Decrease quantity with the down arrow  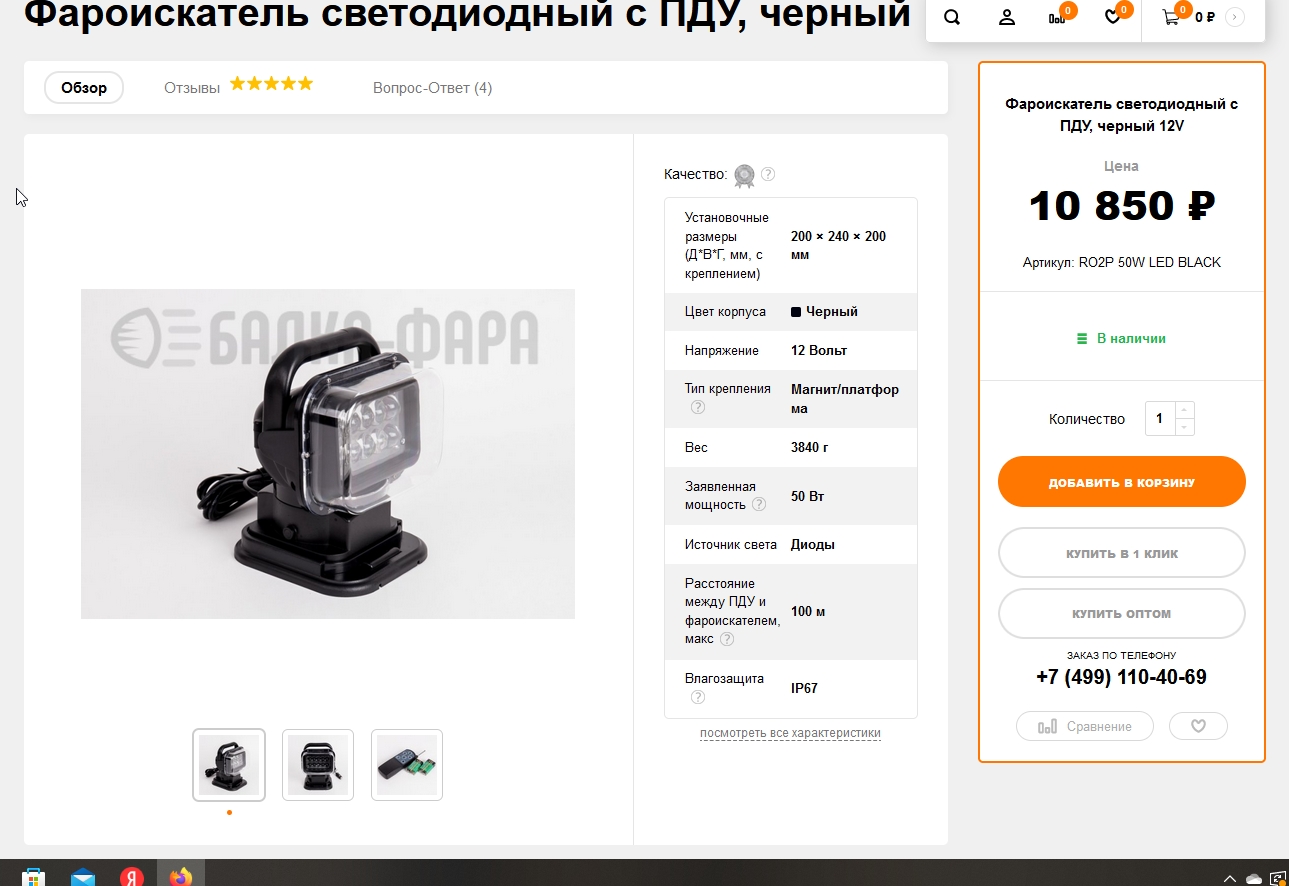(x=1185, y=427)
